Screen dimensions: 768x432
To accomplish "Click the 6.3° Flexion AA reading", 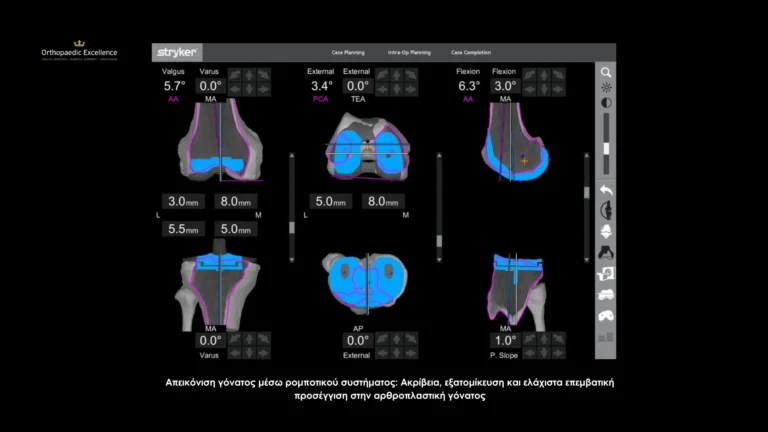I will 469,86.
